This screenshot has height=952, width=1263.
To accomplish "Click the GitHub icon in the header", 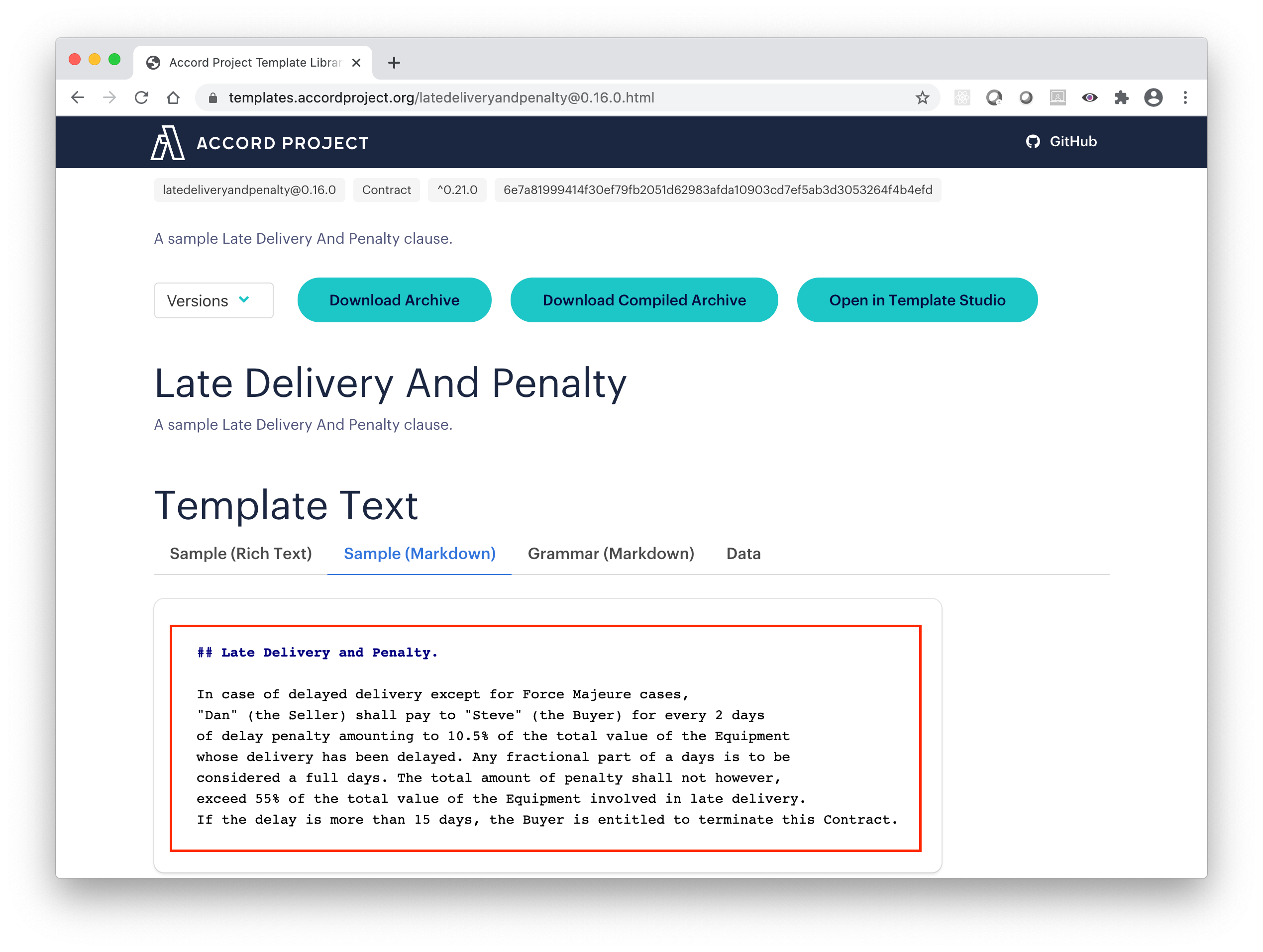I will pyautogui.click(x=1033, y=141).
